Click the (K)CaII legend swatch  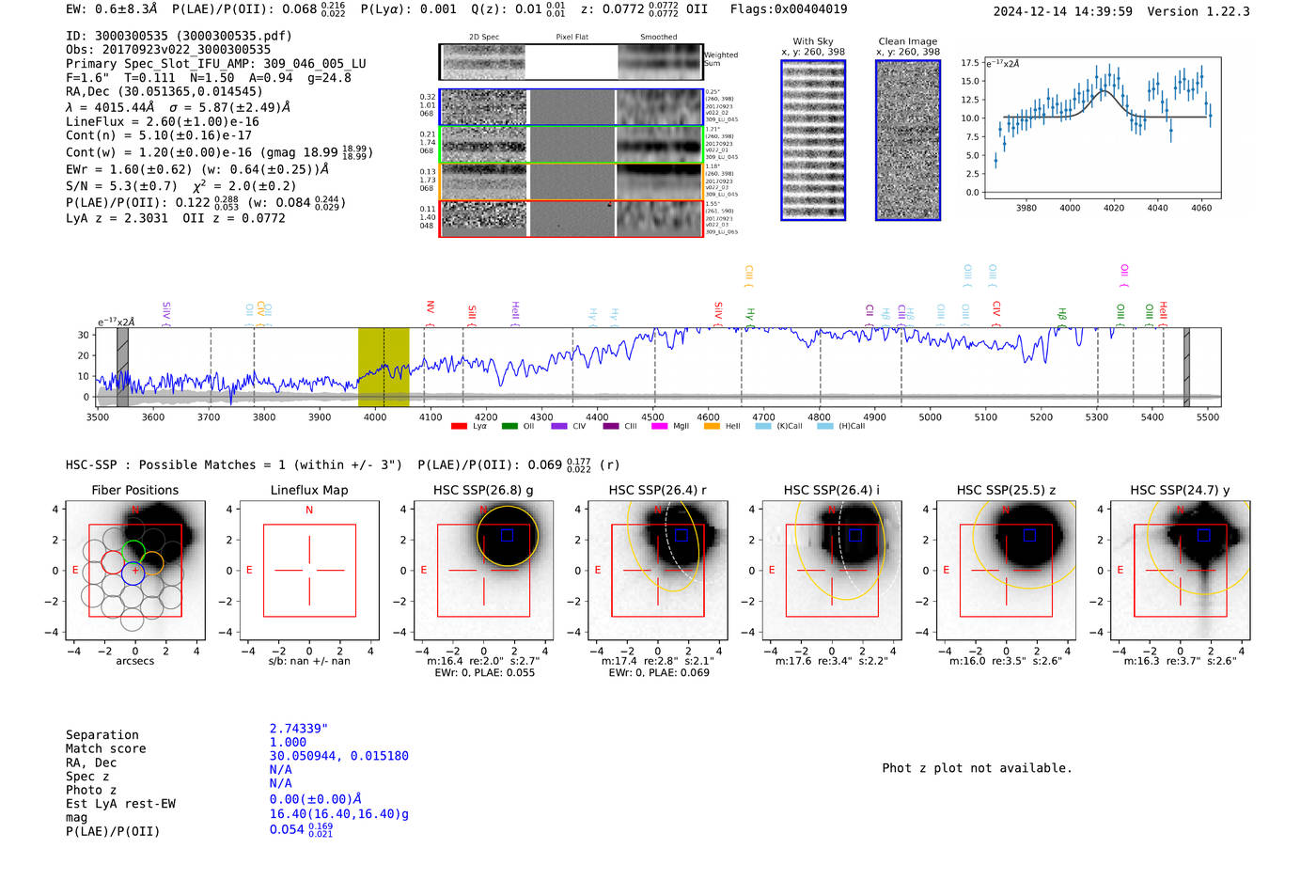(x=763, y=426)
